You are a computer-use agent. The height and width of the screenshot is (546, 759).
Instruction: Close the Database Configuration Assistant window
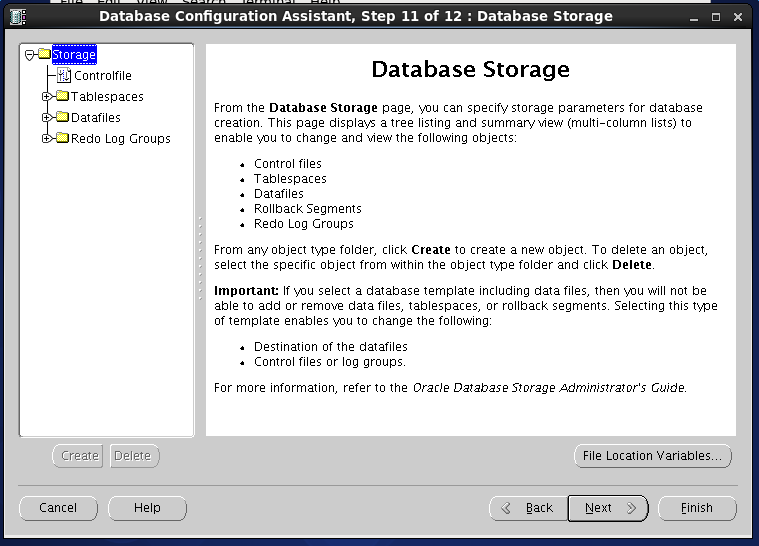[x=739, y=17]
